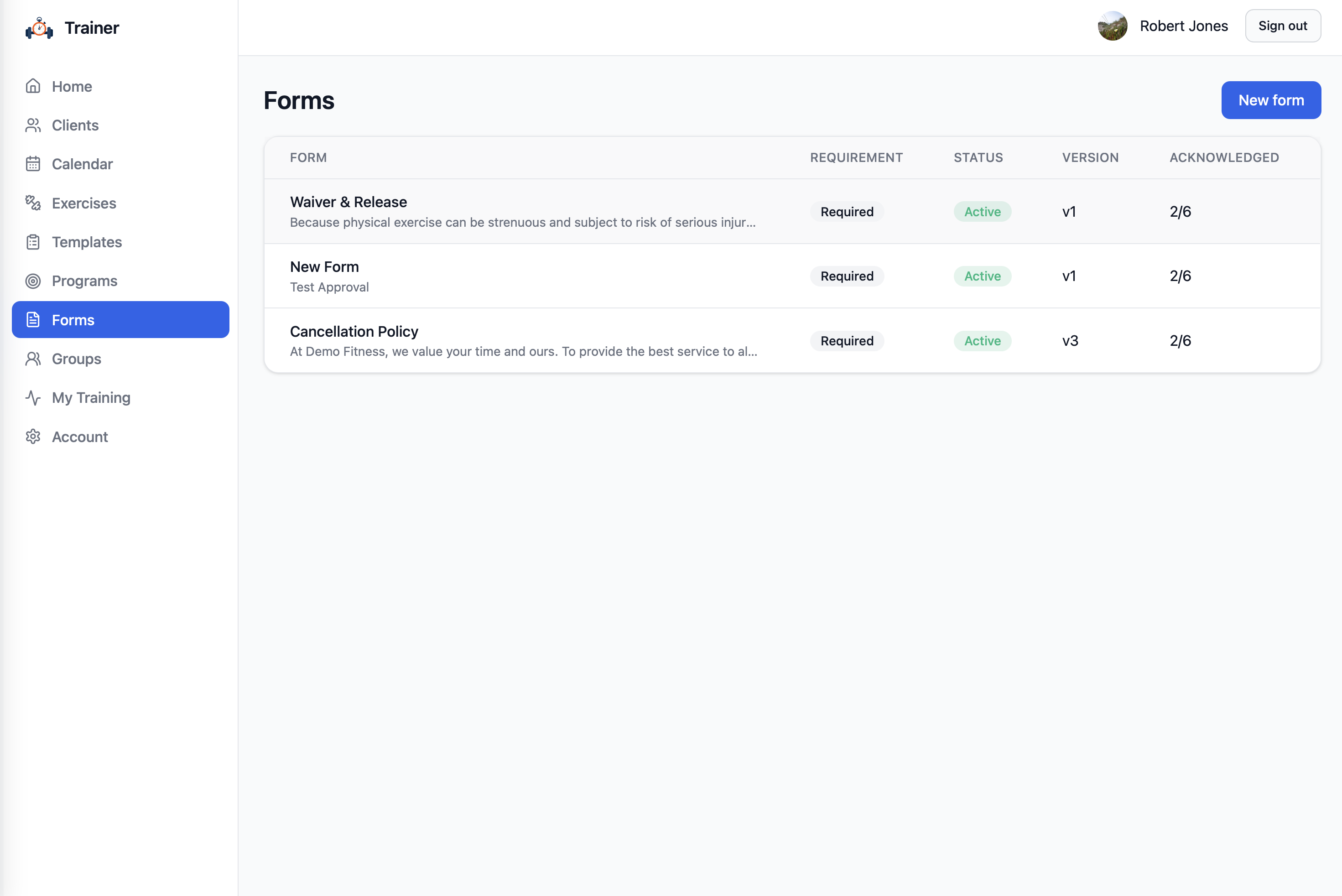Click the Exercises dumbbell icon
Image resolution: width=1342 pixels, height=896 pixels.
tap(33, 203)
